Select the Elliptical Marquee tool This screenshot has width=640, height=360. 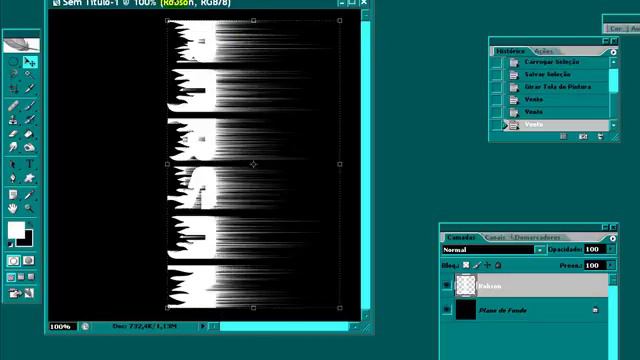tap(13, 62)
